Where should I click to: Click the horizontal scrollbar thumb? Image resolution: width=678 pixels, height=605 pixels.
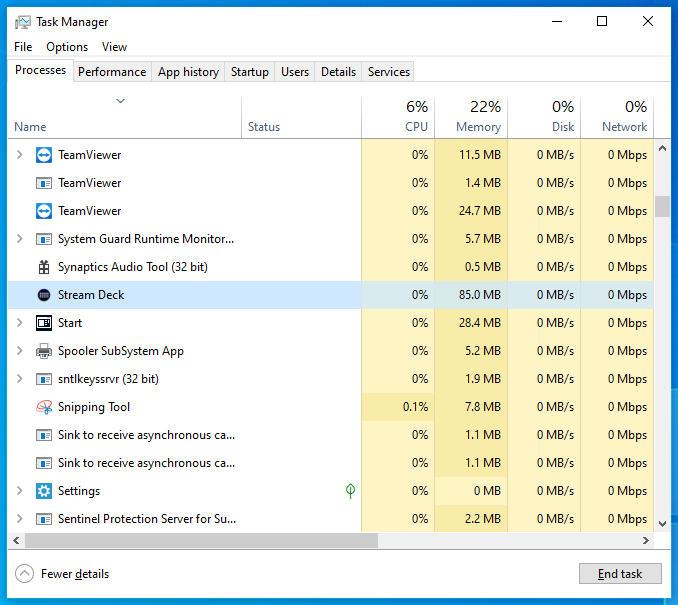pos(200,540)
